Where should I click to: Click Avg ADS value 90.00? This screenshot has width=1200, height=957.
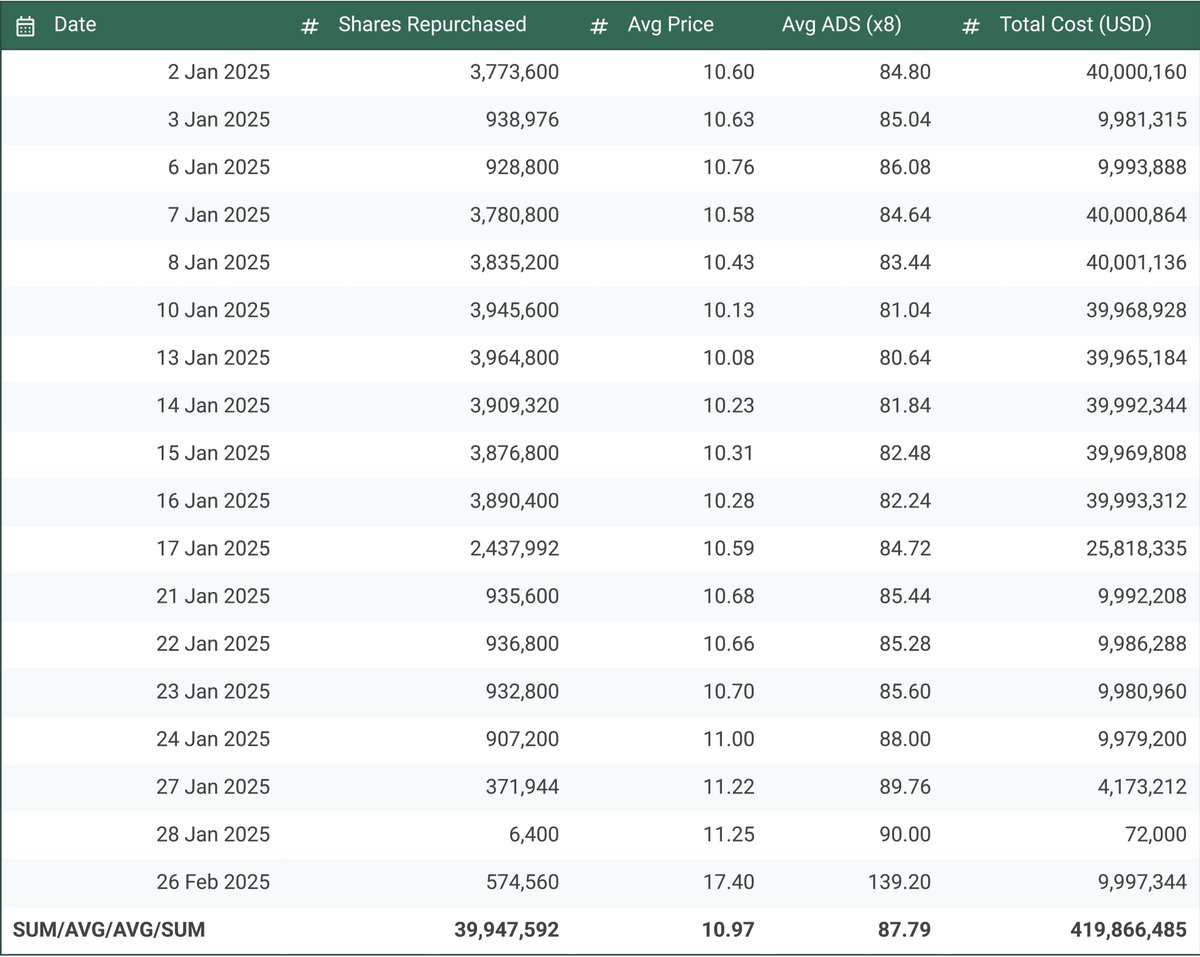tap(905, 834)
